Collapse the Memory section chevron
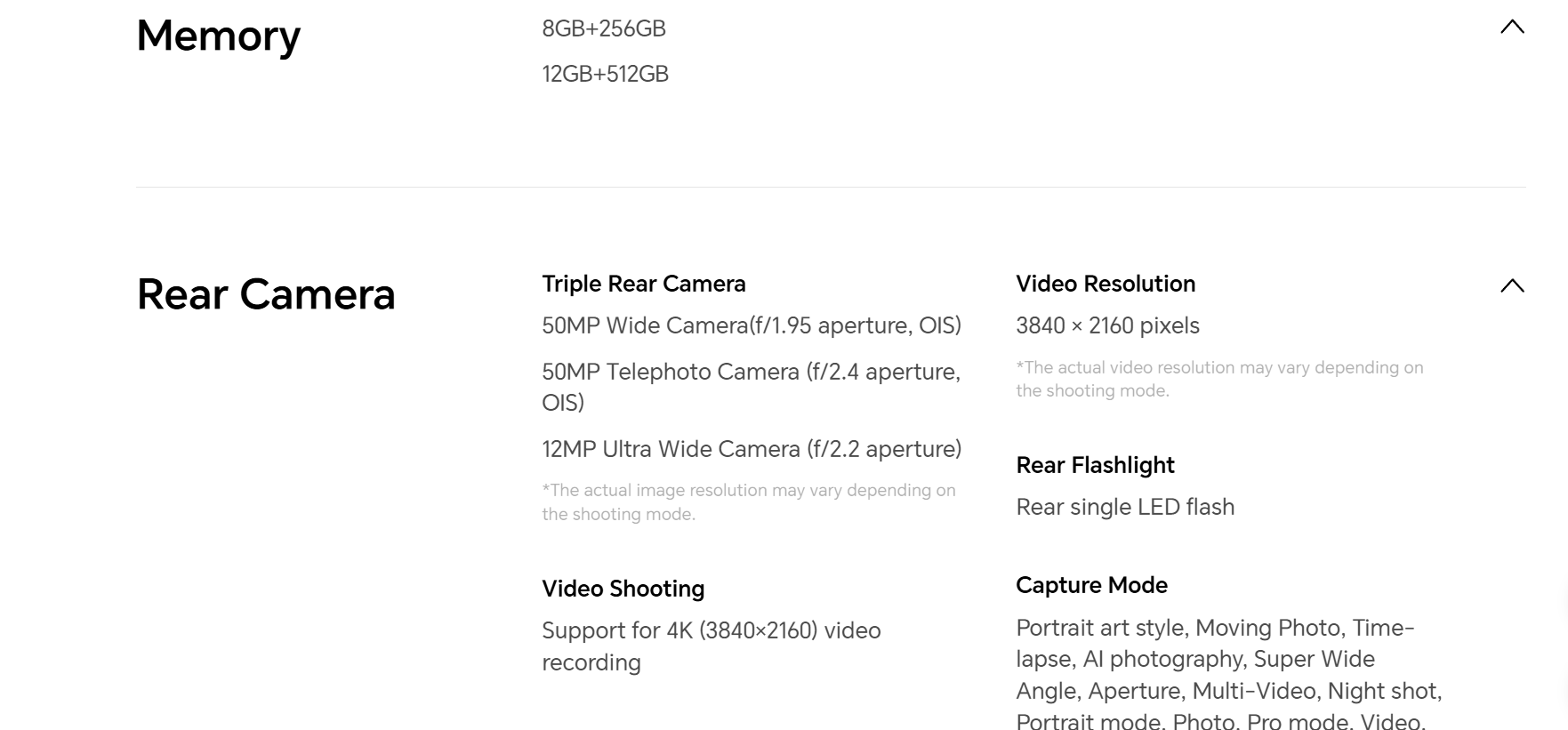Screen dimensions: 1568x730 (1512, 27)
